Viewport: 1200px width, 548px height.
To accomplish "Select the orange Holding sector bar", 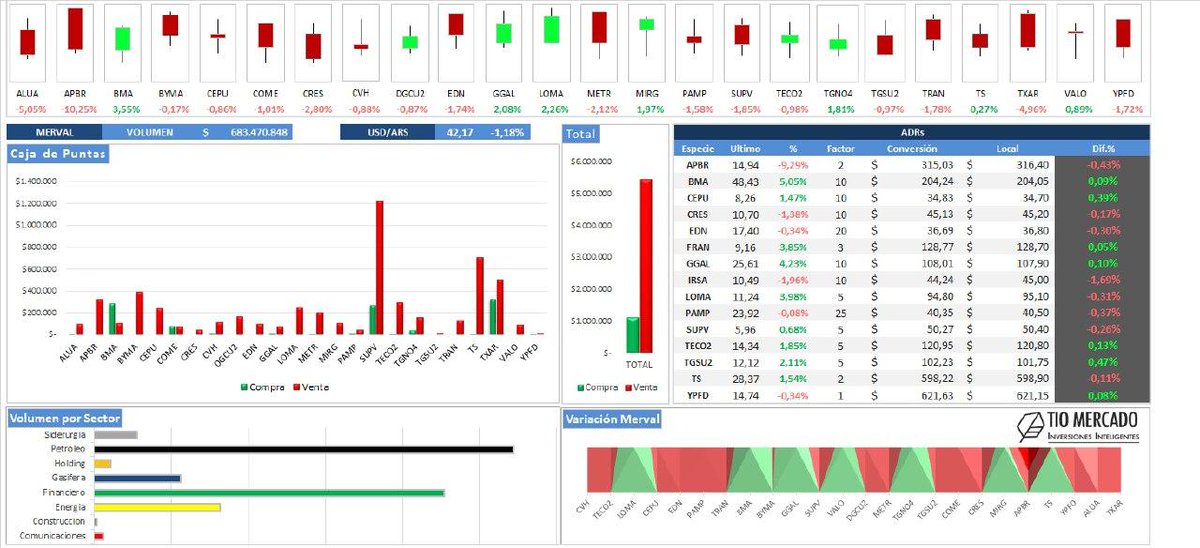I will click(x=102, y=464).
